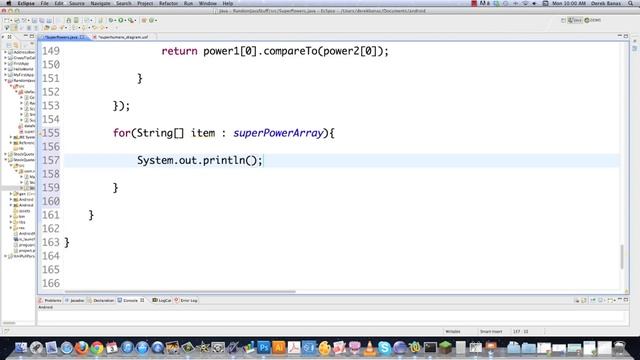640x360 pixels.
Task: Open VLC from the Dock
Action: pos(369,348)
